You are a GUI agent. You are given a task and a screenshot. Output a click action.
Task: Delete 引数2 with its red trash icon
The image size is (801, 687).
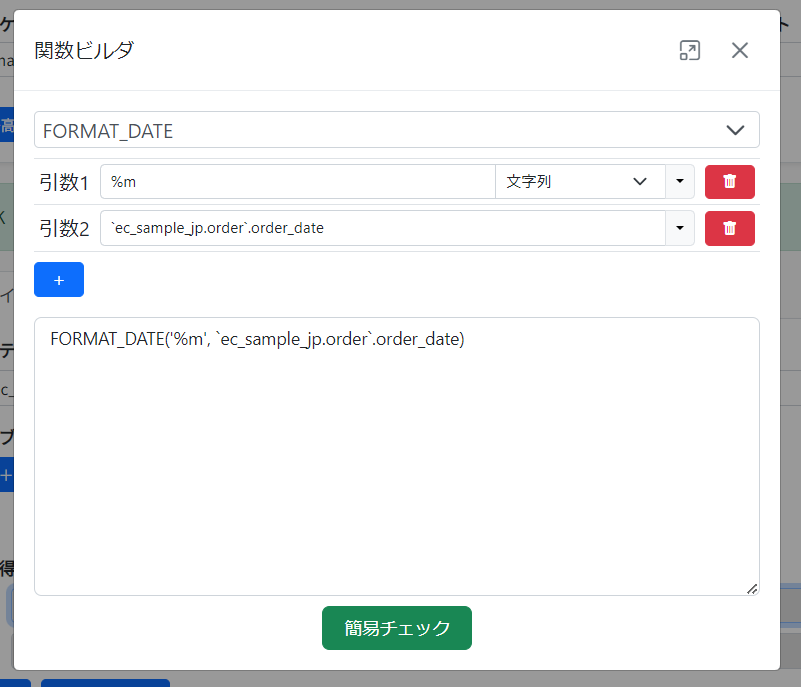[729, 228]
